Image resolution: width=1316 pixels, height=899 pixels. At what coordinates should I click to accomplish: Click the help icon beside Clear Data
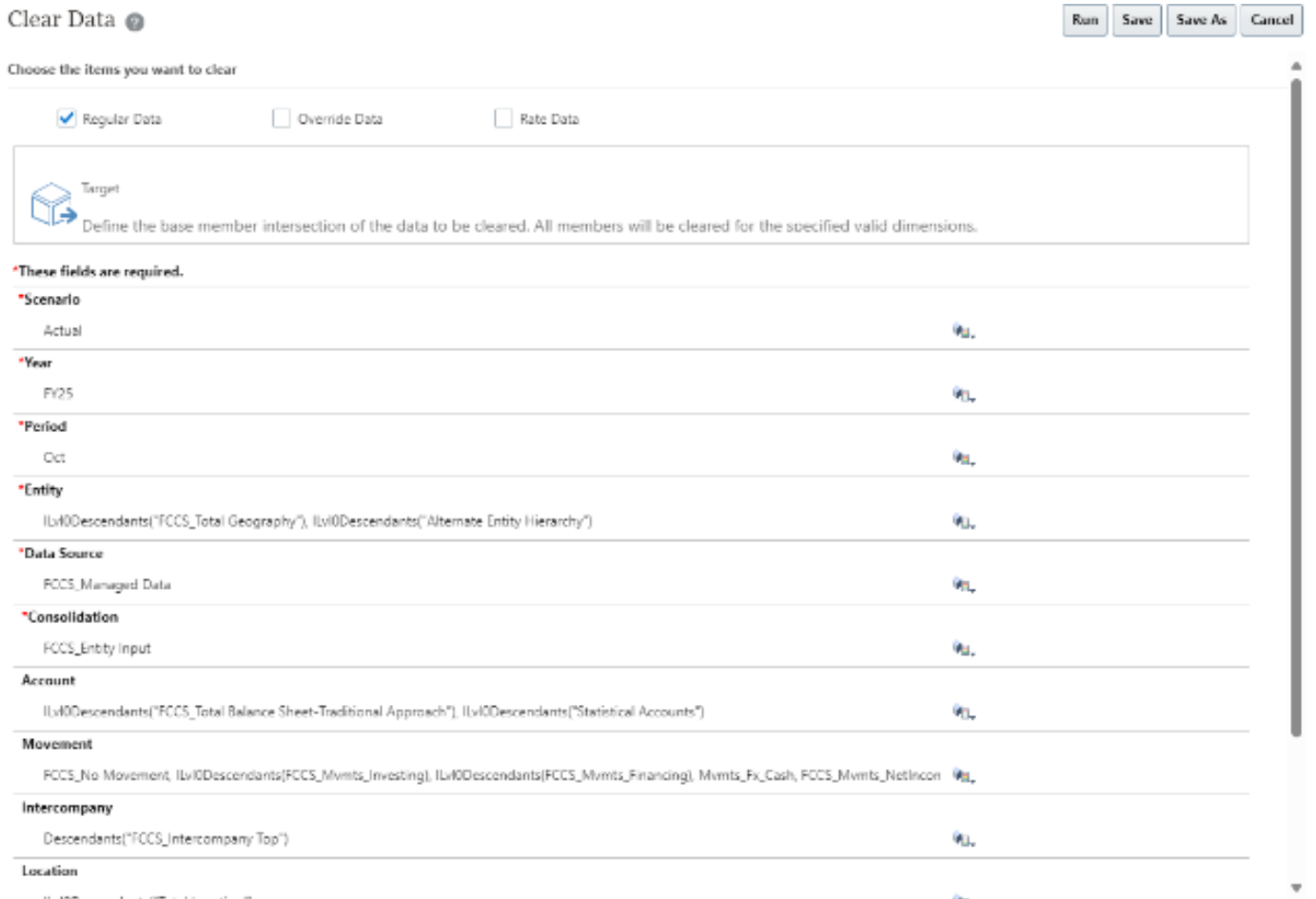tap(135, 22)
